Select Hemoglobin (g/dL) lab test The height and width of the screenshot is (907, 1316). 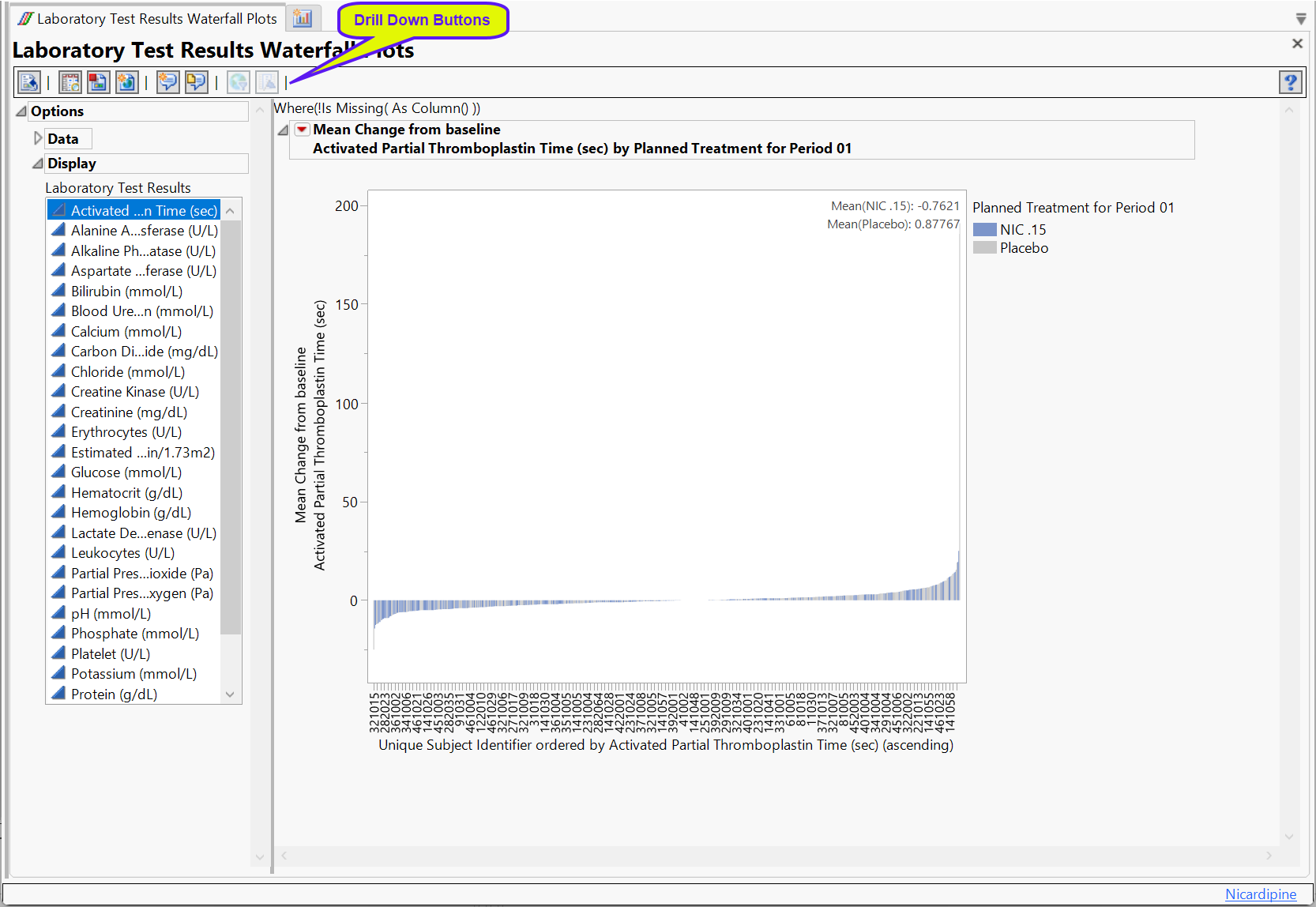(133, 513)
